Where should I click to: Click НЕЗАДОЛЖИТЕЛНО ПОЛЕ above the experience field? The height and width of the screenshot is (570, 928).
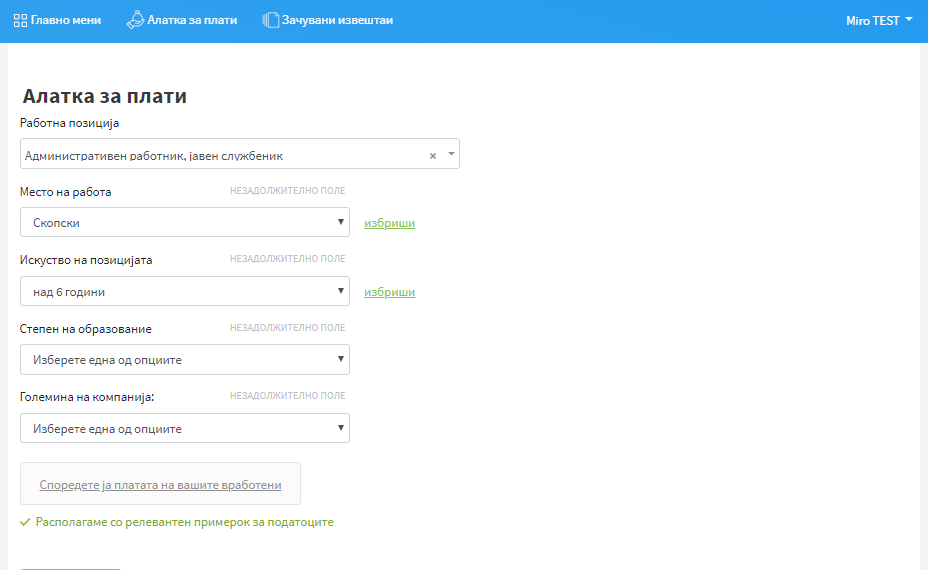(x=288, y=259)
